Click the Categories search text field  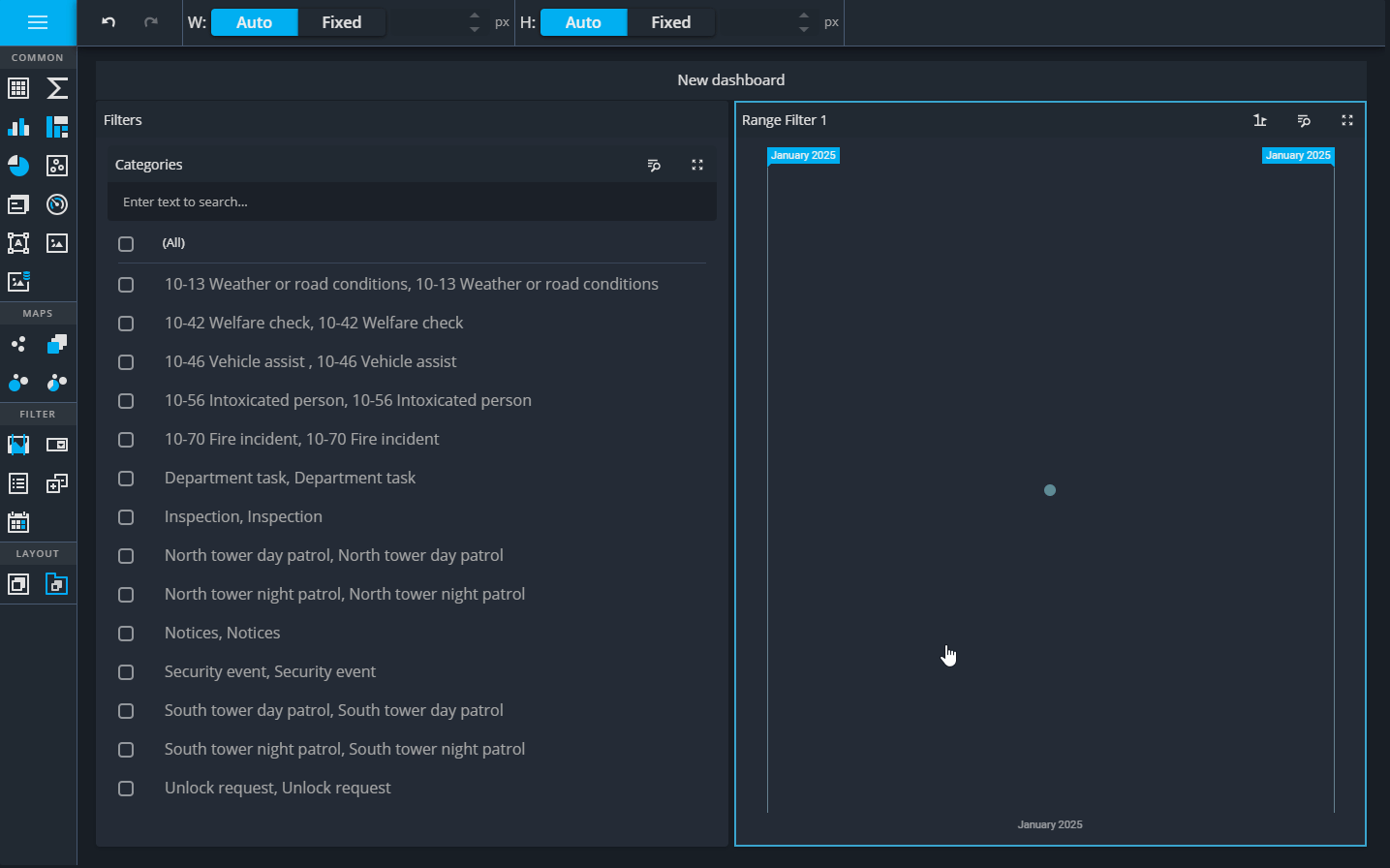click(412, 201)
